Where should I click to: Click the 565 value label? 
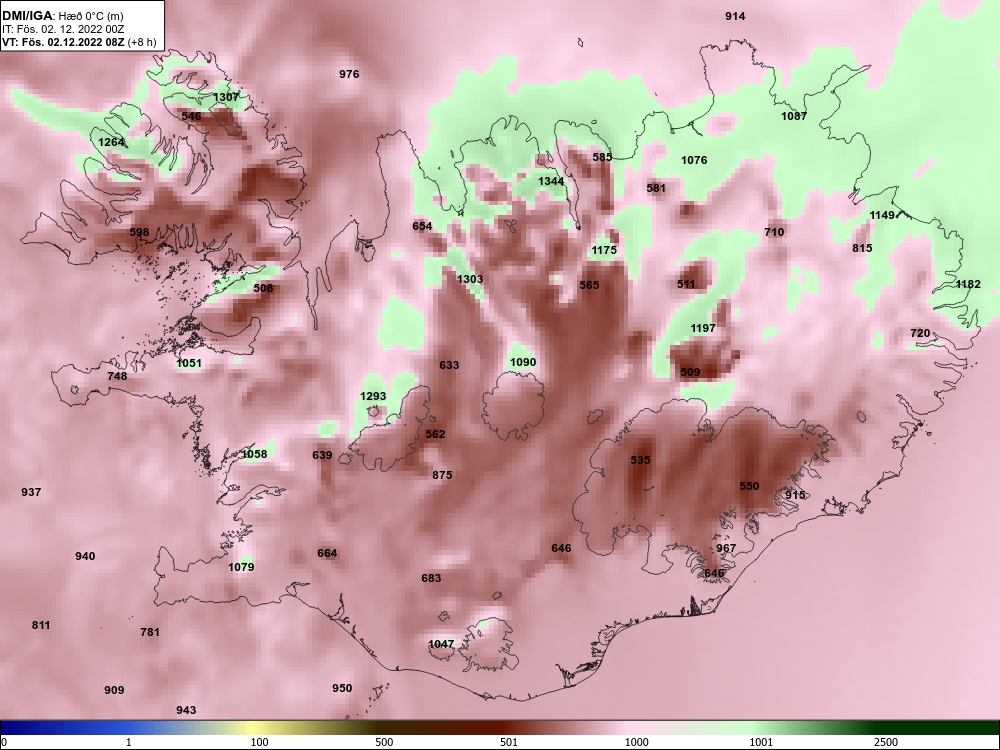coord(589,284)
